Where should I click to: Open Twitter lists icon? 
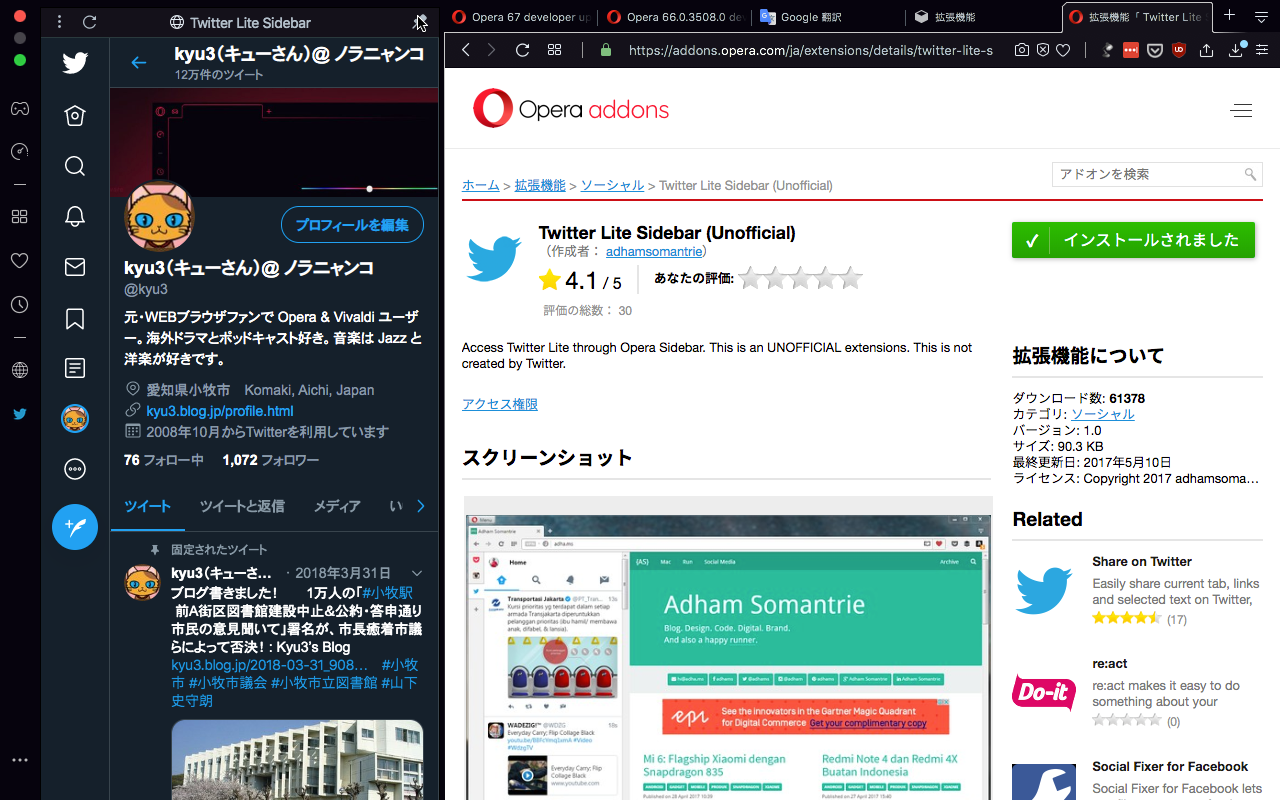(x=75, y=368)
